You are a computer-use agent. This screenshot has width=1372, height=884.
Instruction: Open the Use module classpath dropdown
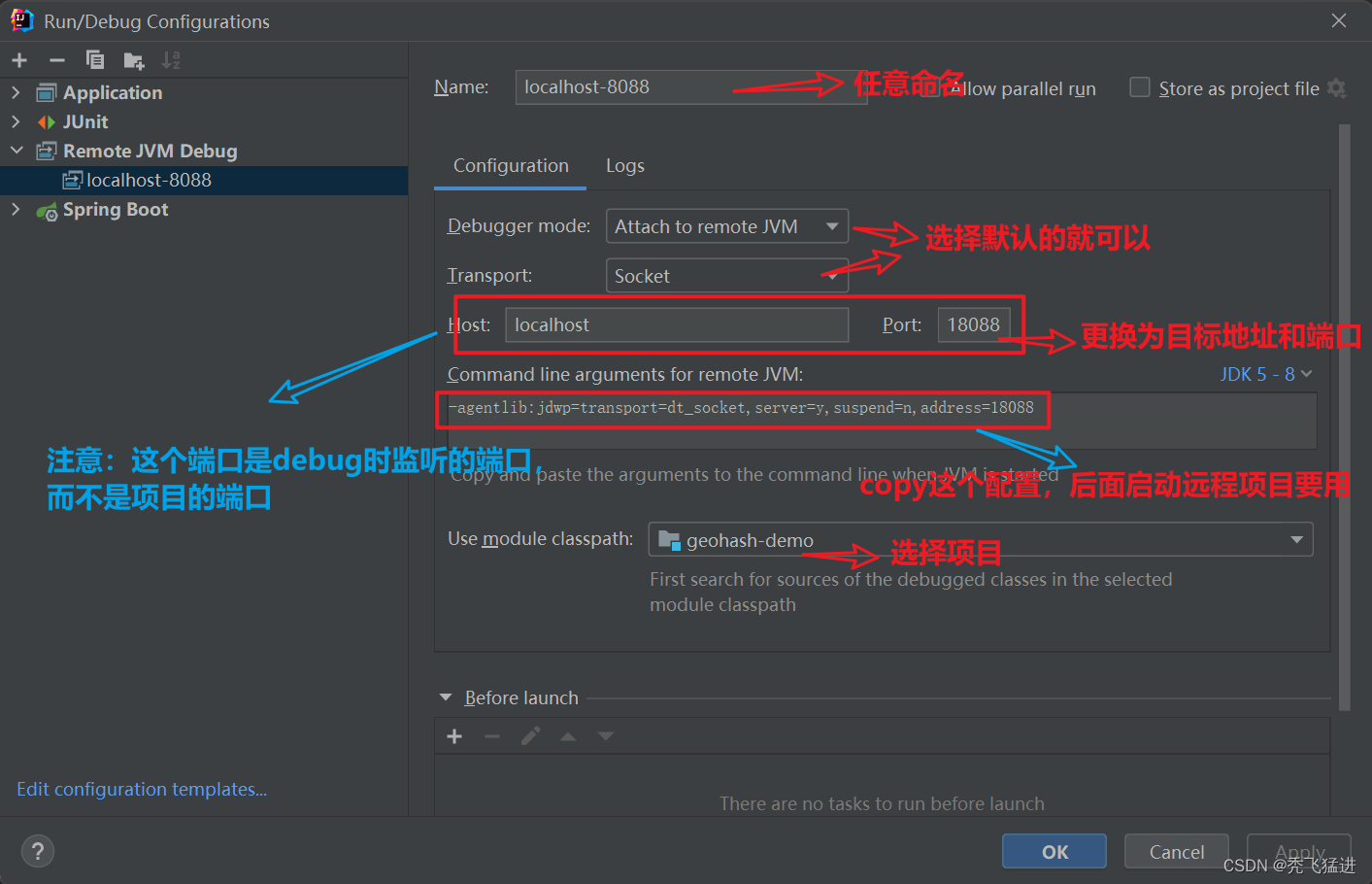[981, 539]
